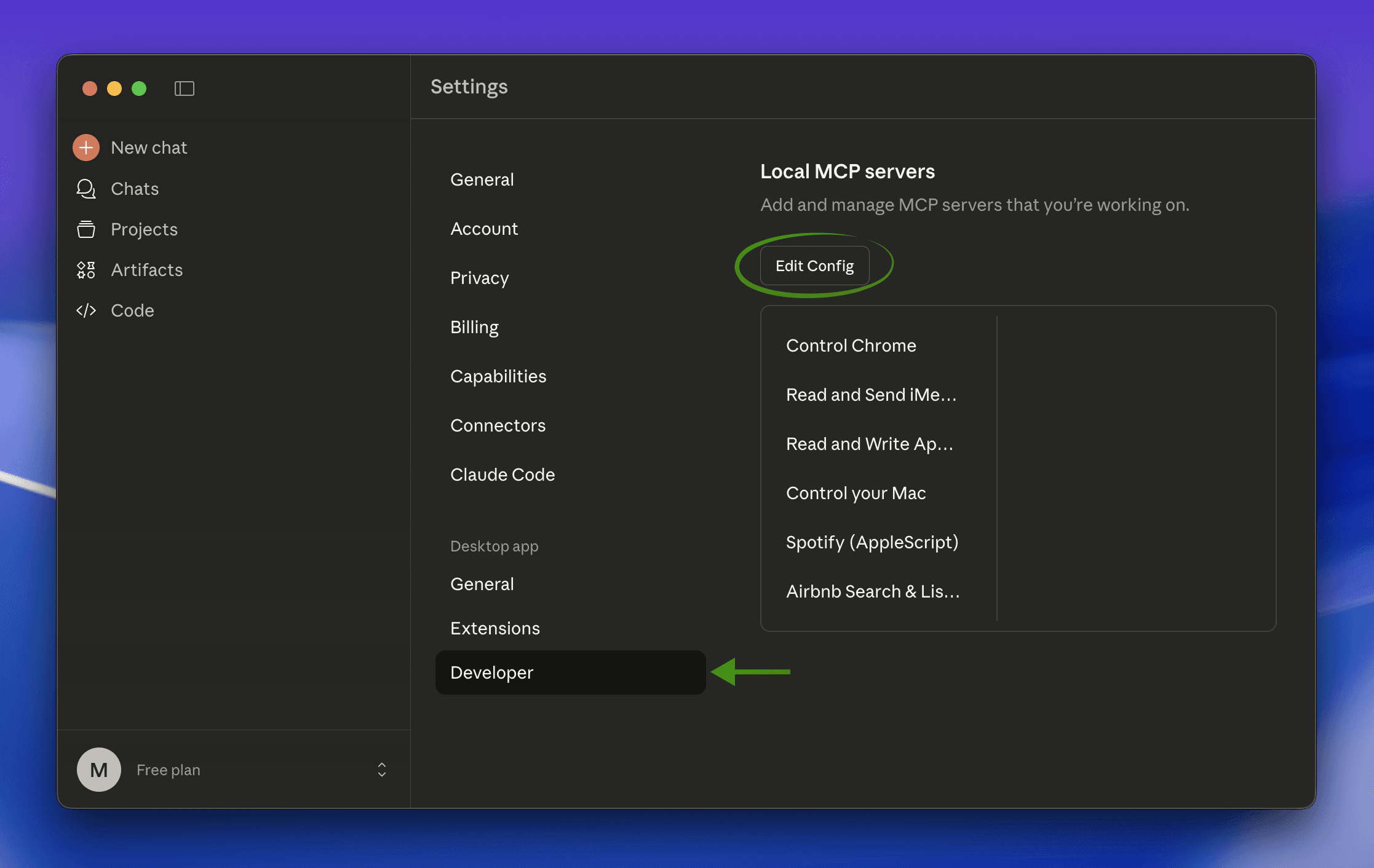Screen dimensions: 1374x868
Task: Open Billing settings page
Action: pos(474,327)
